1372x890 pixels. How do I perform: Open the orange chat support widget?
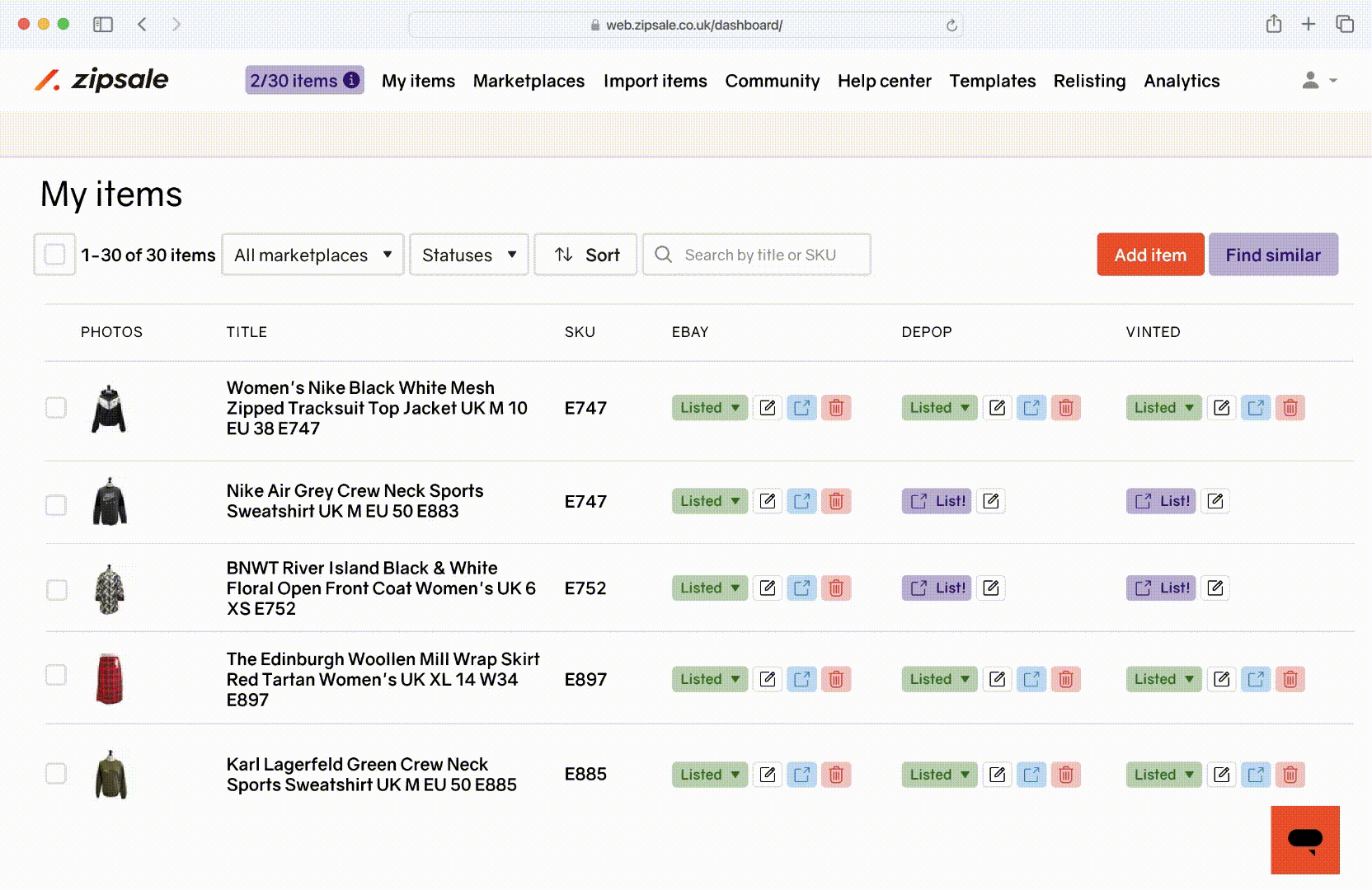click(x=1304, y=840)
